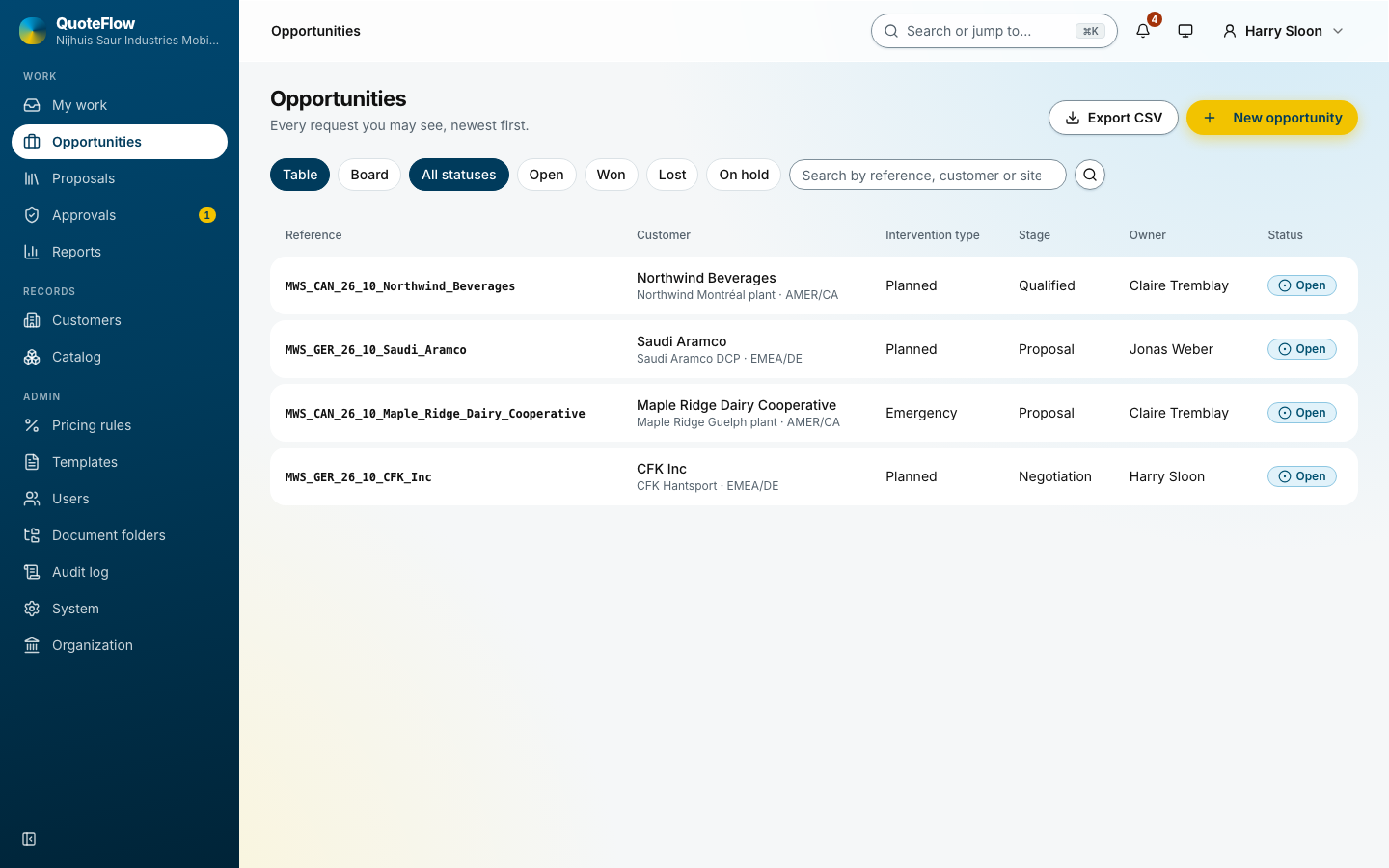Screen dimensions: 1389x868
Task: Click the Export CSV button
Action: coord(1113,118)
